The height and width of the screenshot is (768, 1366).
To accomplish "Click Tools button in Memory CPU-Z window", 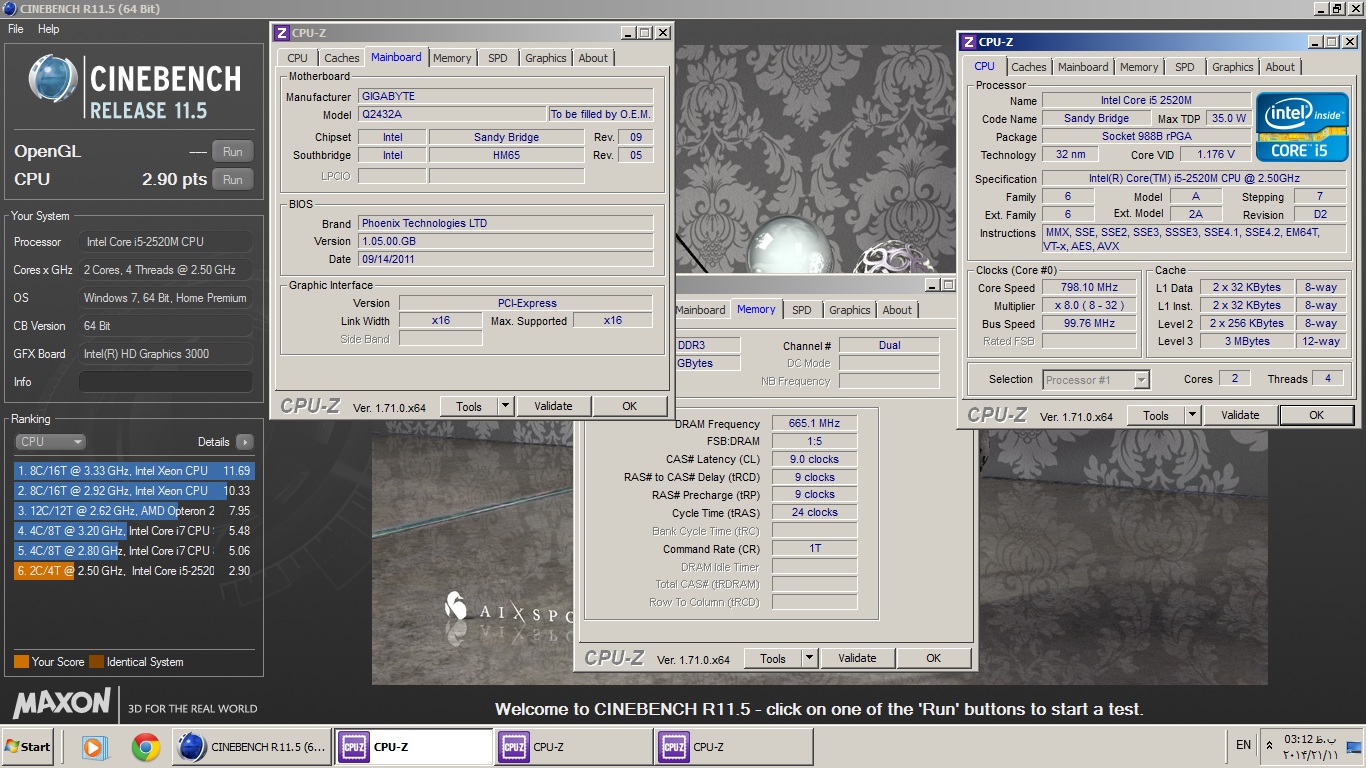I will pos(773,658).
